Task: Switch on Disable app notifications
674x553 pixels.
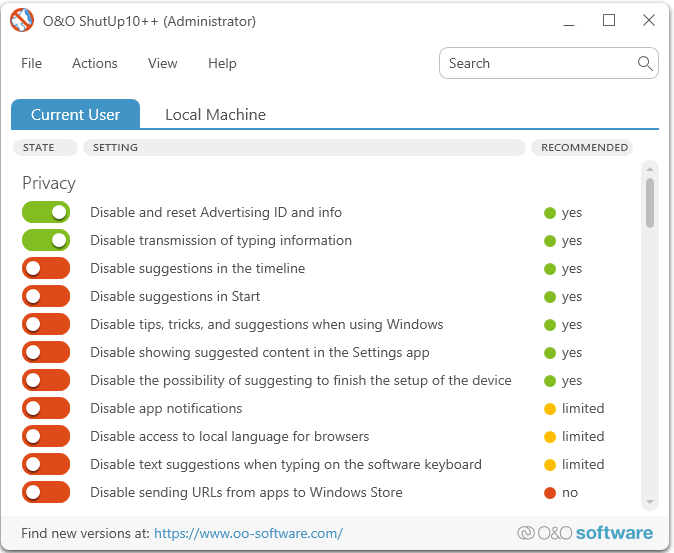Action: pos(46,408)
